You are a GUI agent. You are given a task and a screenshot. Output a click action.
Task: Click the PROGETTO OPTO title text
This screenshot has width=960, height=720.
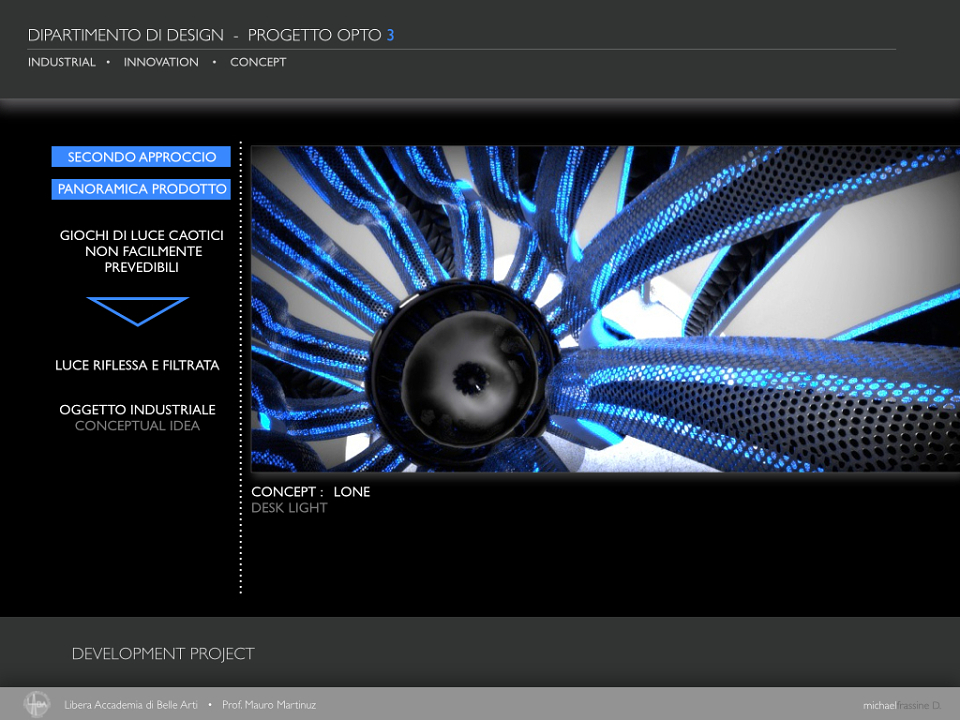tap(315, 35)
